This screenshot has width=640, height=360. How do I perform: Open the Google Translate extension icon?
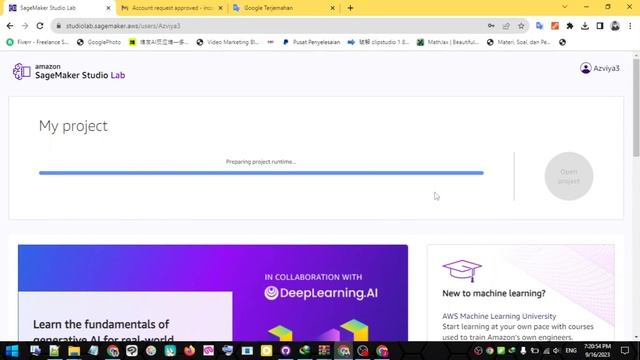click(x=540, y=26)
